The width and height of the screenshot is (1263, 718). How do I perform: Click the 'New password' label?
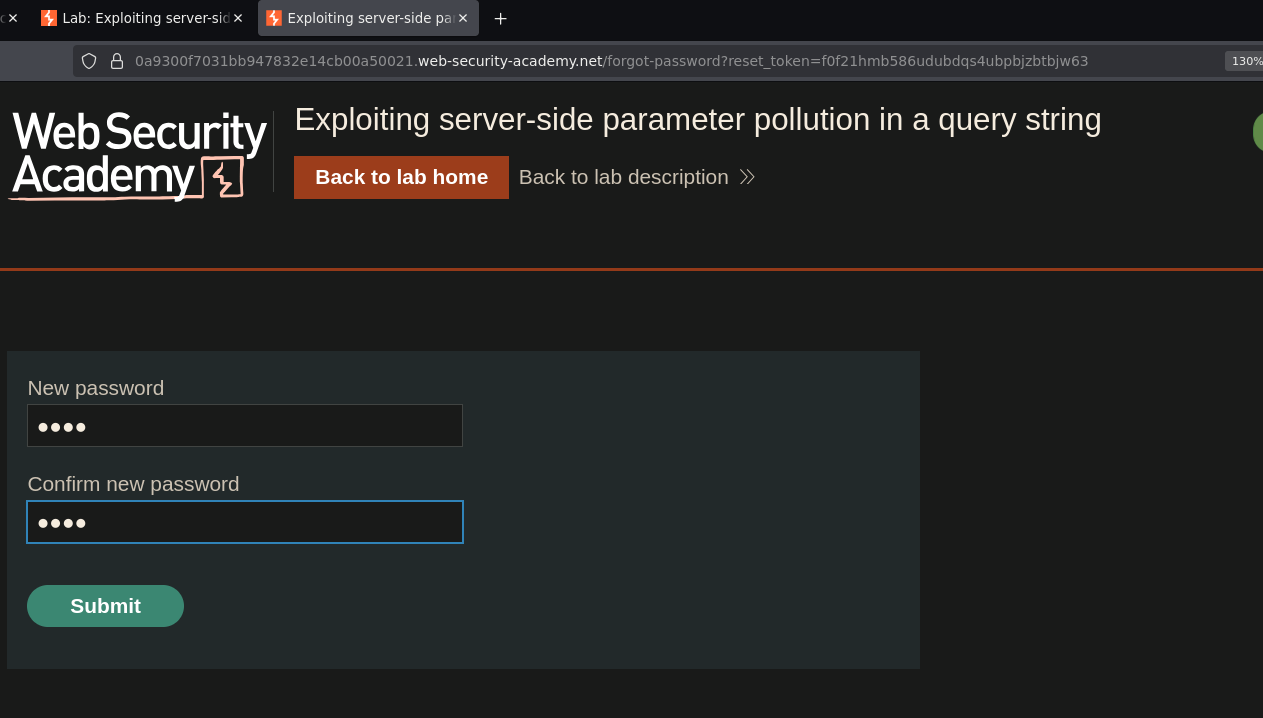(x=96, y=388)
